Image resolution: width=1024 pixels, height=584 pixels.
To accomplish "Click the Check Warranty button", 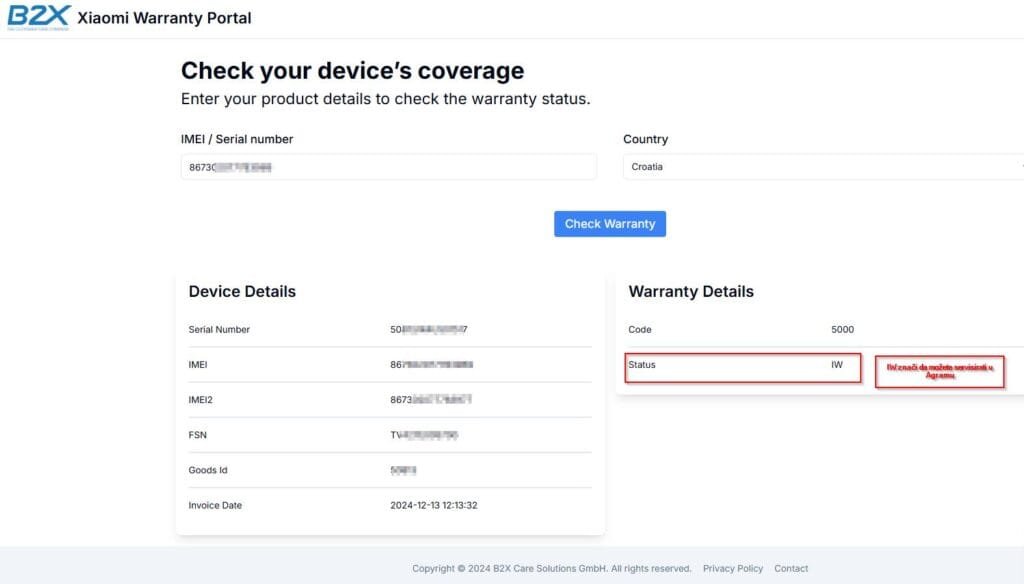I will [x=610, y=224].
